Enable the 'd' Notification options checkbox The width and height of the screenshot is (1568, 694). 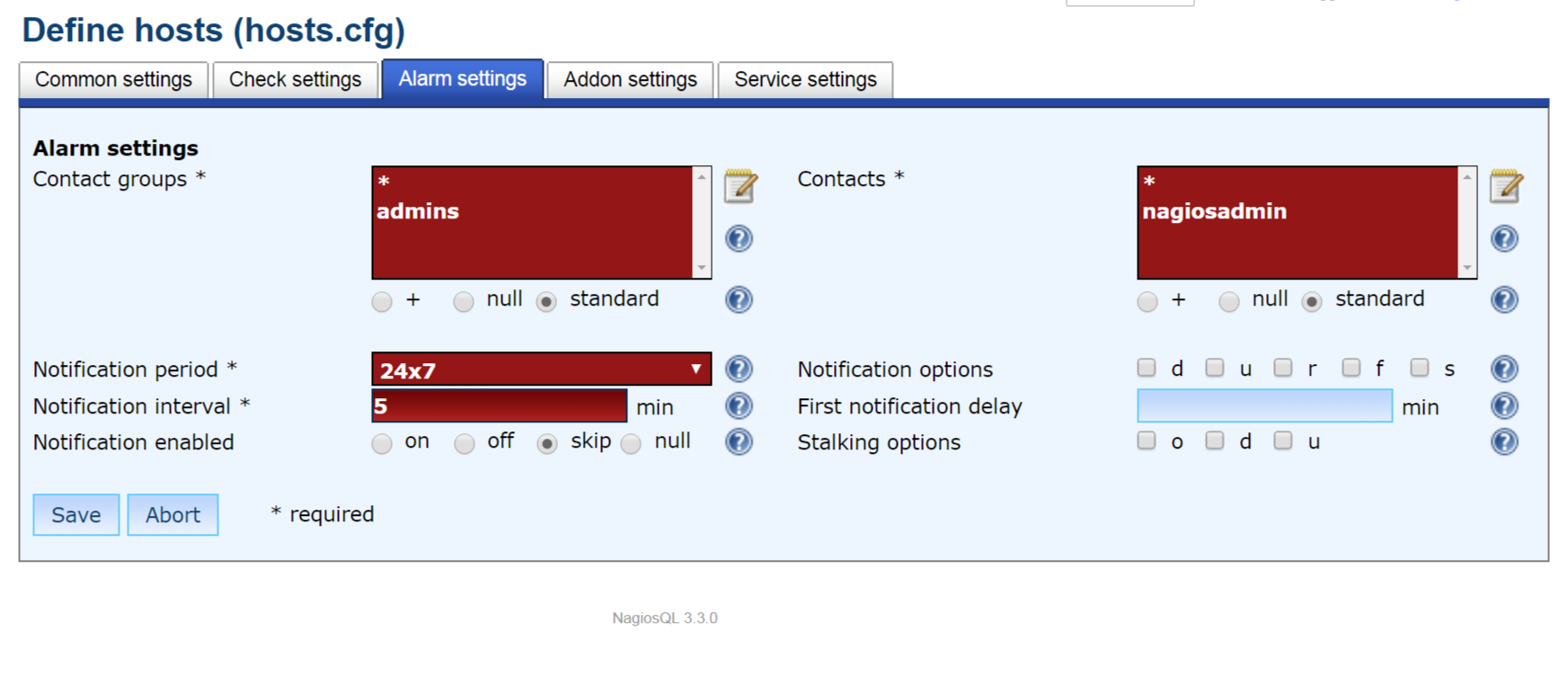point(1147,368)
